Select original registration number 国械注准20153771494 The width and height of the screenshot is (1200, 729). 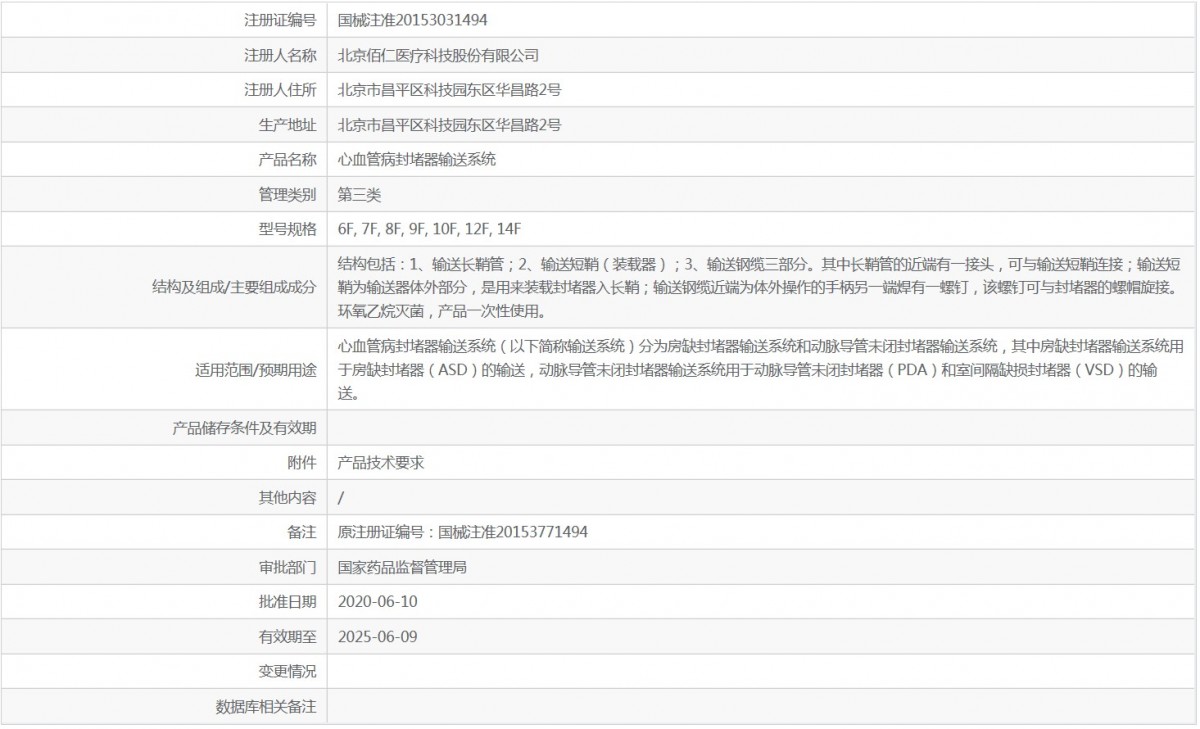pos(513,532)
